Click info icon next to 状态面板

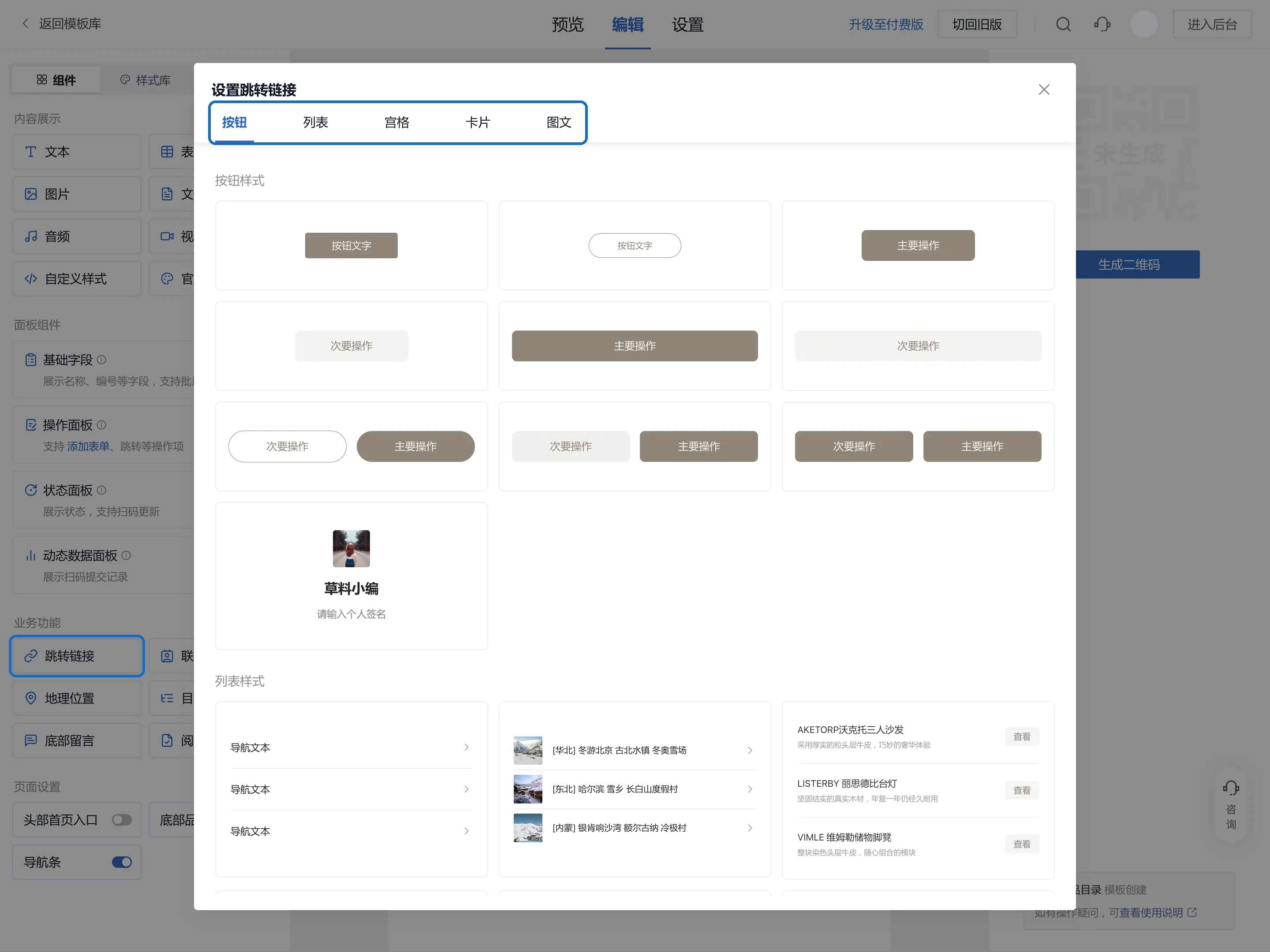click(x=101, y=490)
